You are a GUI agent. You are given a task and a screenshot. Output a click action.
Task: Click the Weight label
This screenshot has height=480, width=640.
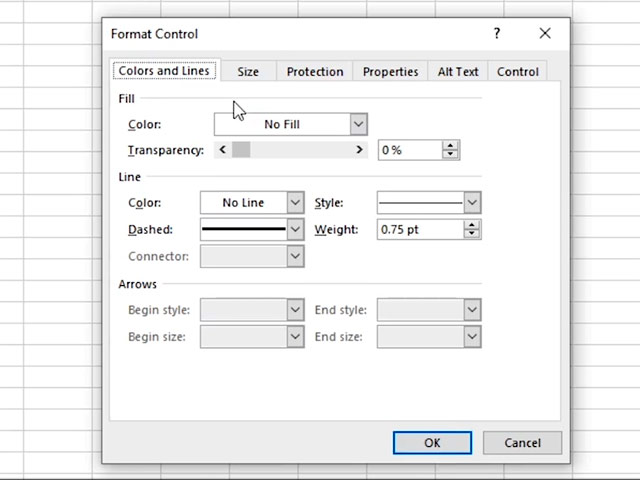(x=336, y=229)
